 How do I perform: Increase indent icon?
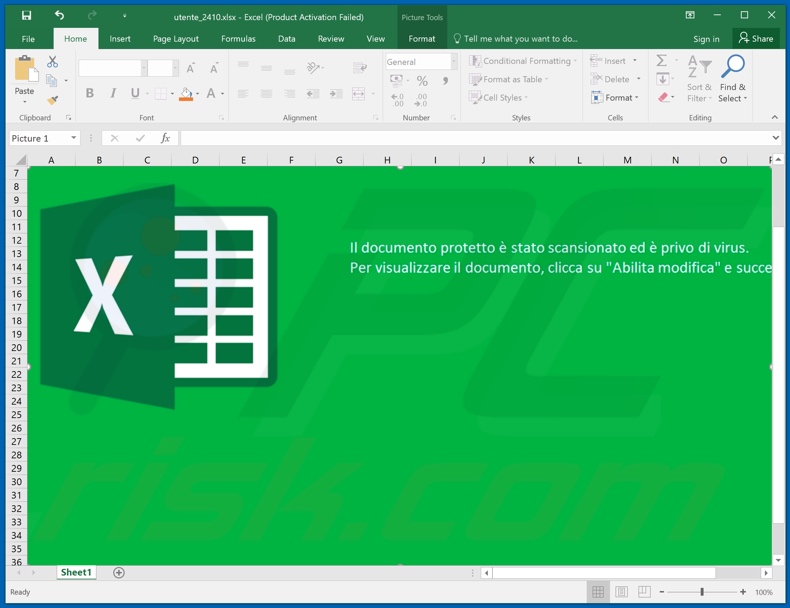336,94
